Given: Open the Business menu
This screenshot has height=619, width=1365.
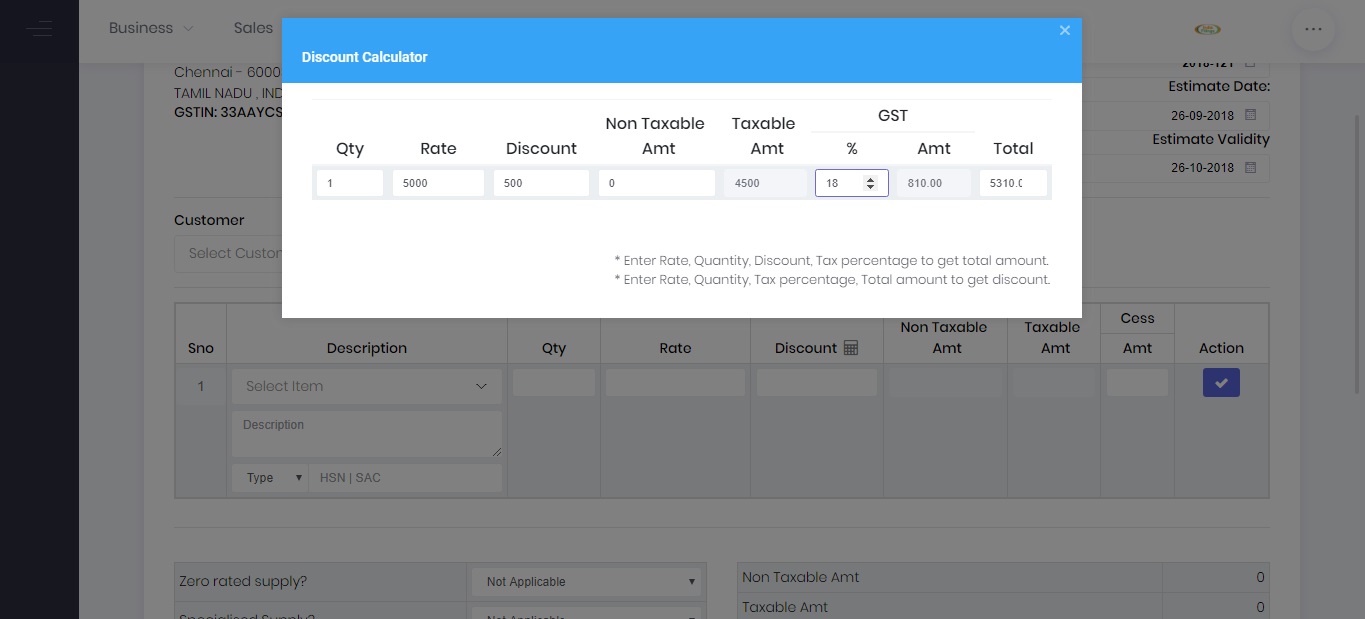Looking at the screenshot, I should coord(149,28).
